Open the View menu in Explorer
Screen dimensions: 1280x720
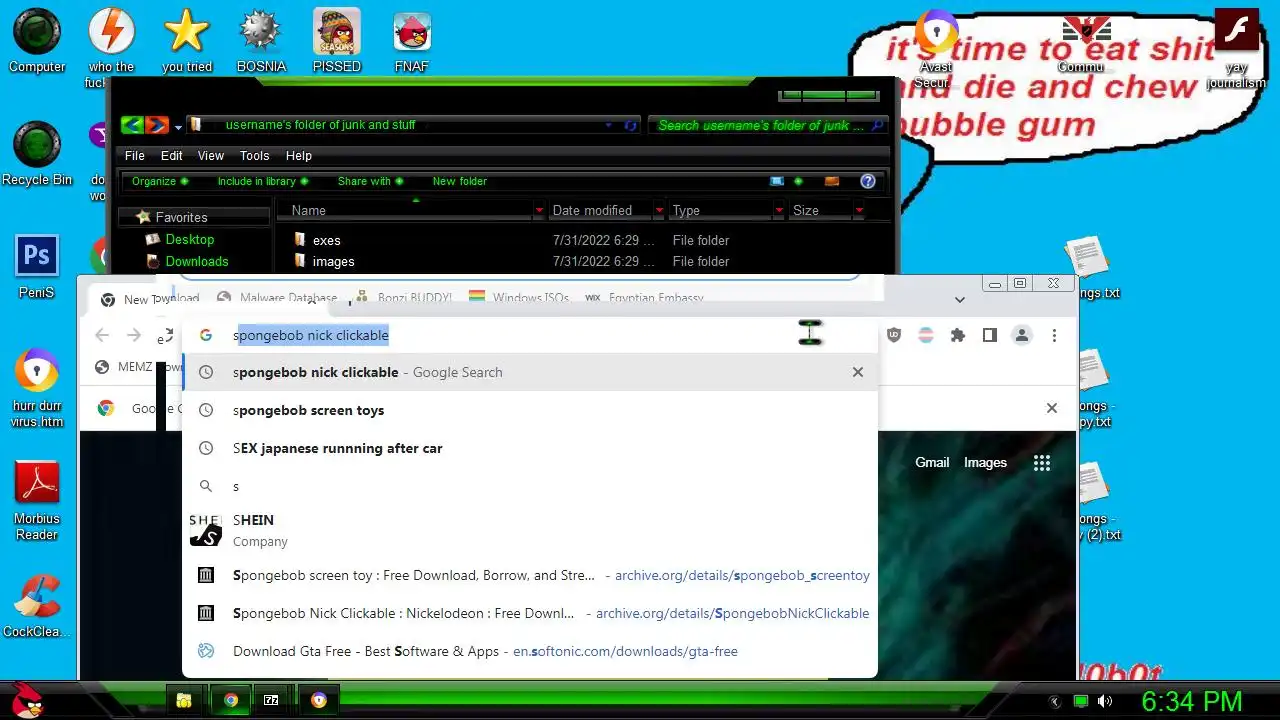211,155
